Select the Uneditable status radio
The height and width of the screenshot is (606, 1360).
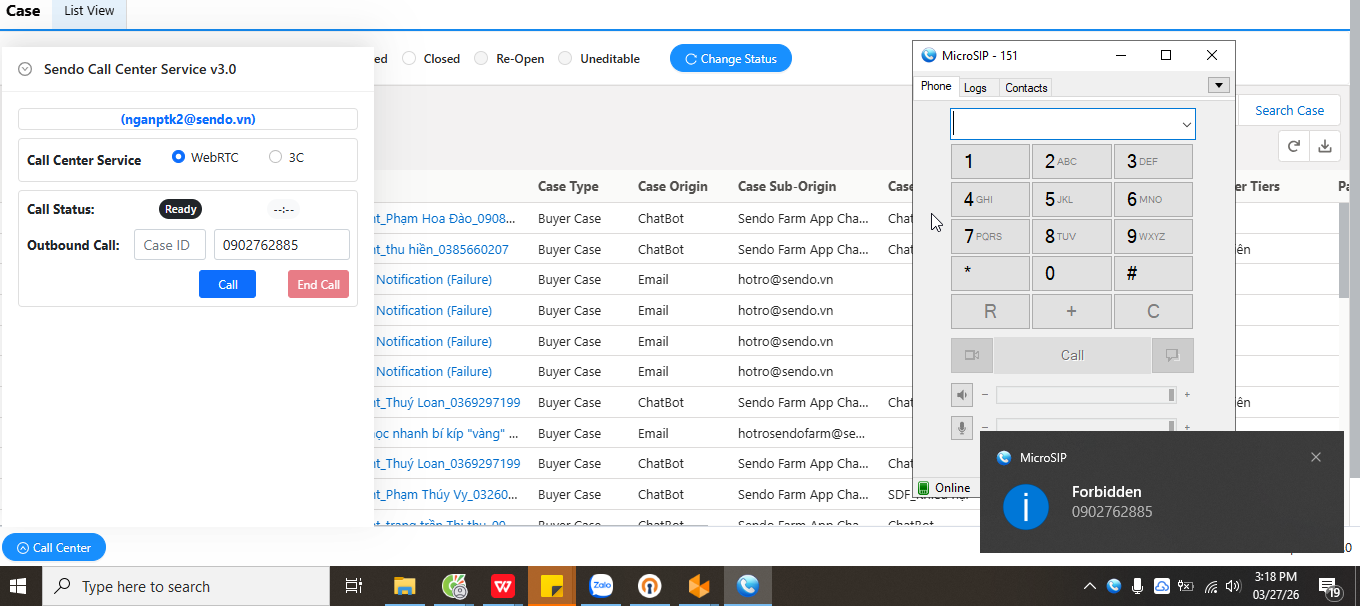(x=565, y=59)
